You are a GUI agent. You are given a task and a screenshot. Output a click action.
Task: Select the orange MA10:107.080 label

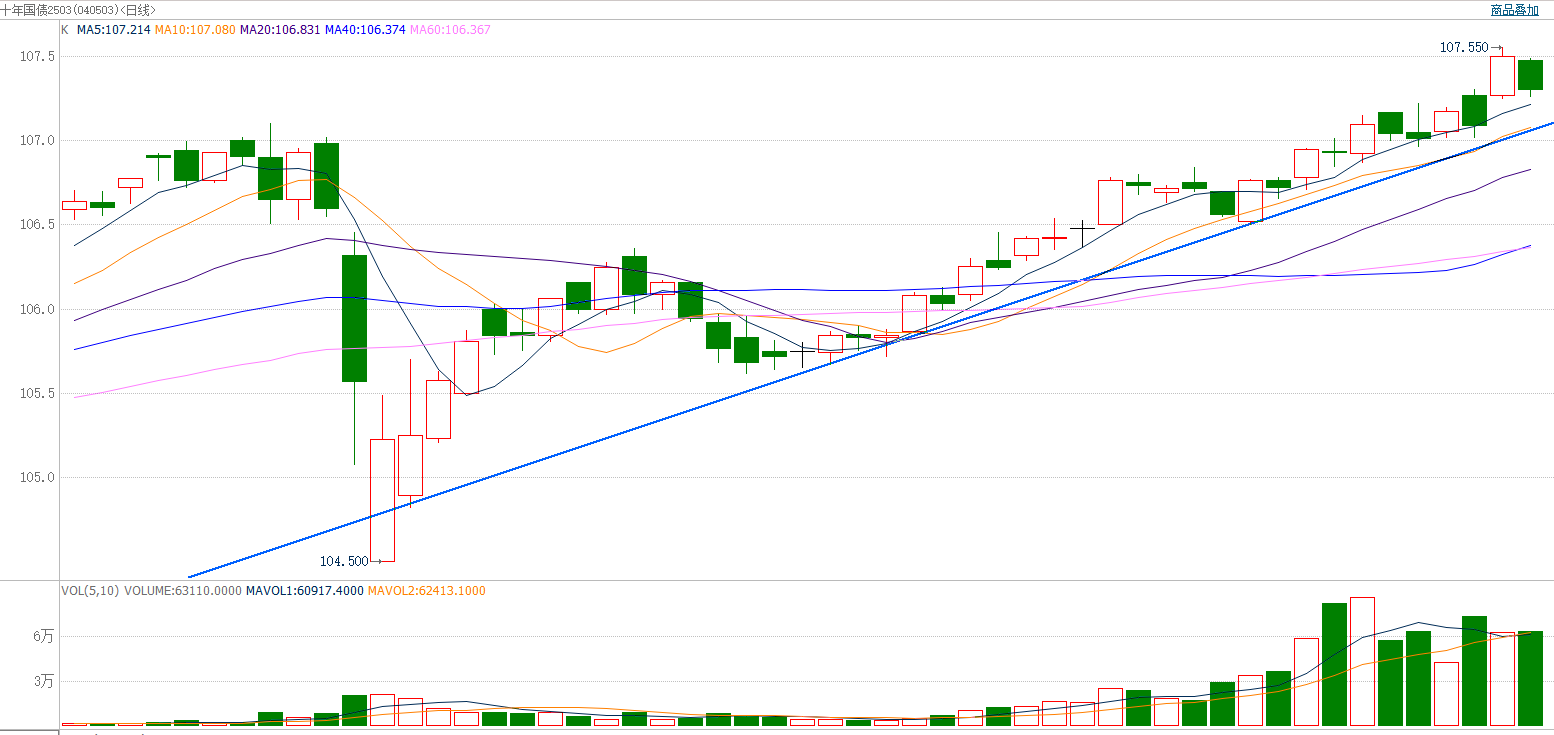tap(195, 30)
